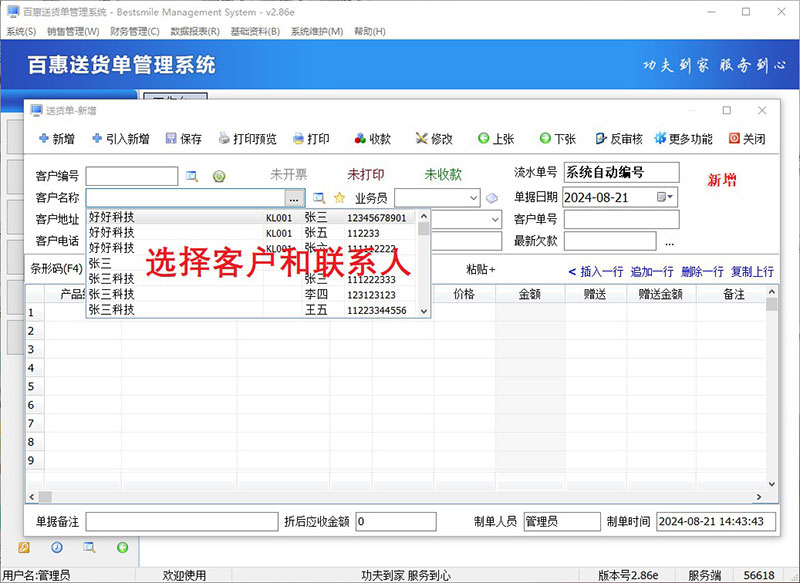The image size is (800, 583).
Task: Click the 金额 column header
Action: (530, 294)
